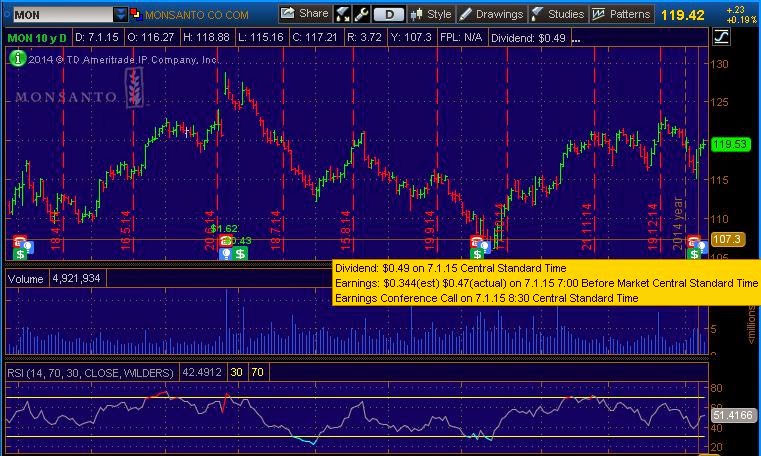Image resolution: width=761 pixels, height=456 pixels.
Task: Click the 15.8.14 expiration marker
Action: tap(346, 230)
